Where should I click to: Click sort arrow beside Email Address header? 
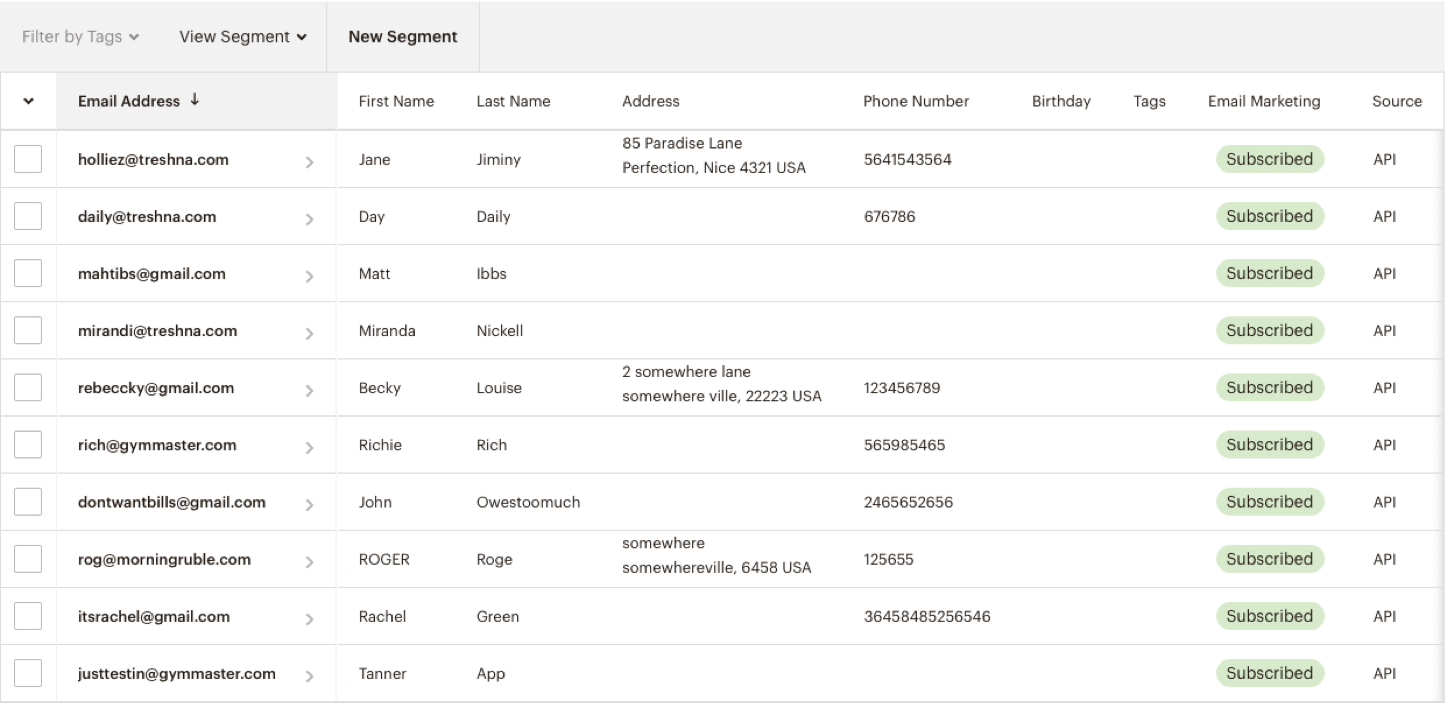point(194,100)
